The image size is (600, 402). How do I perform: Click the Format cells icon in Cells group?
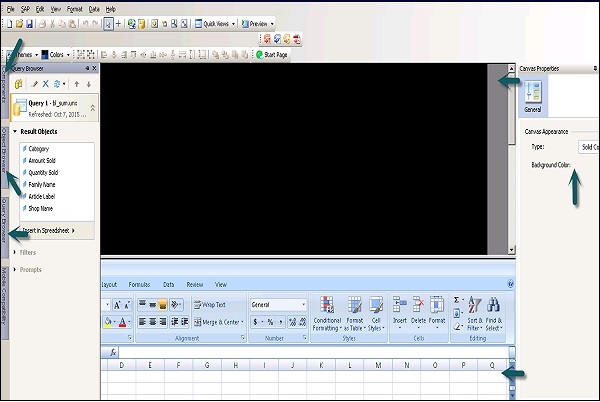(x=437, y=313)
